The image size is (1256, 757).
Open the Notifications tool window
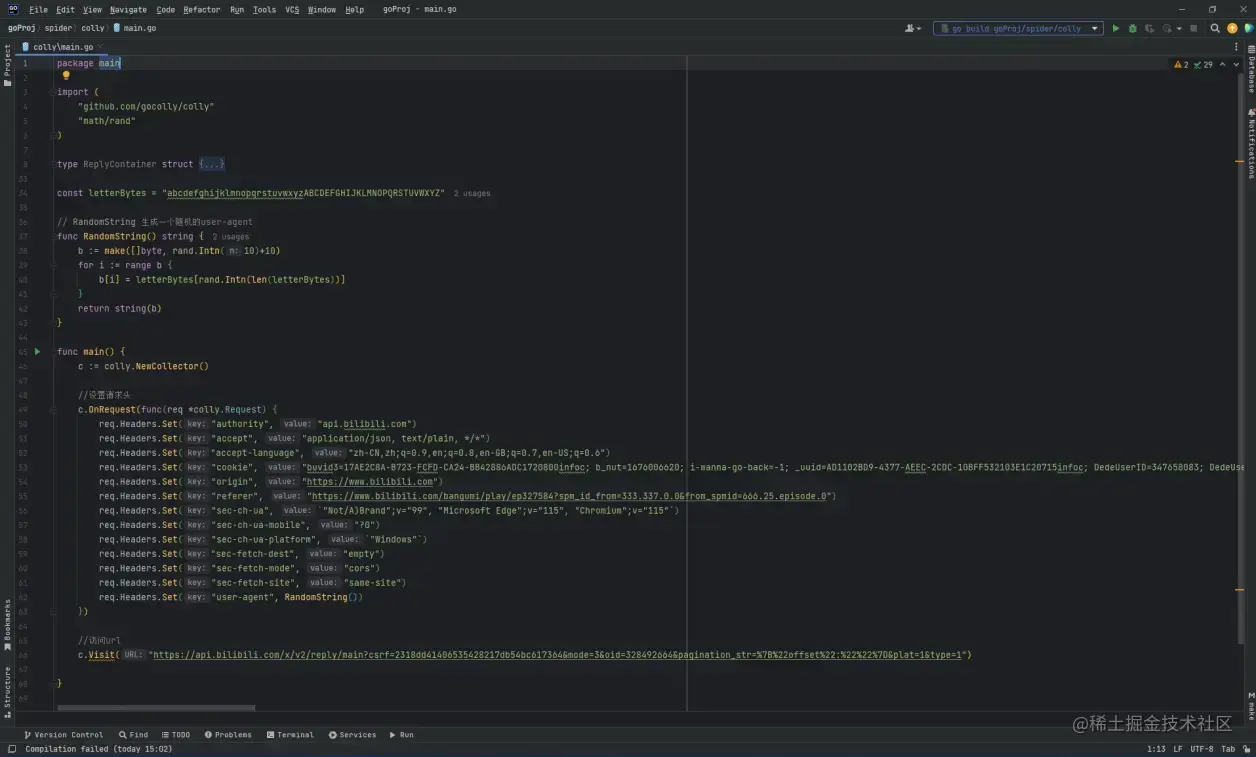point(1250,143)
